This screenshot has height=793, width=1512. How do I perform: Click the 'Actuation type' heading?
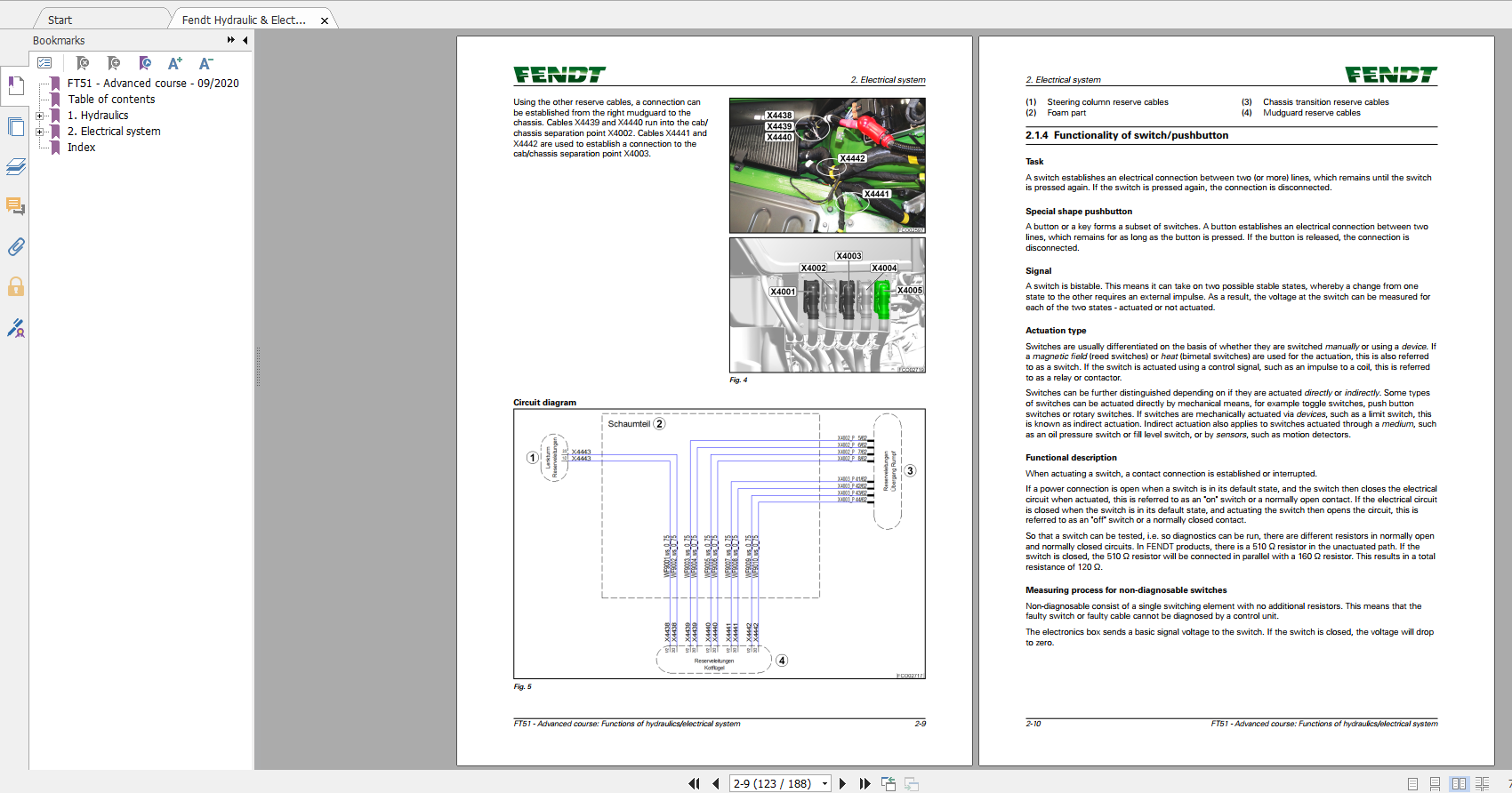pyautogui.click(x=1056, y=331)
